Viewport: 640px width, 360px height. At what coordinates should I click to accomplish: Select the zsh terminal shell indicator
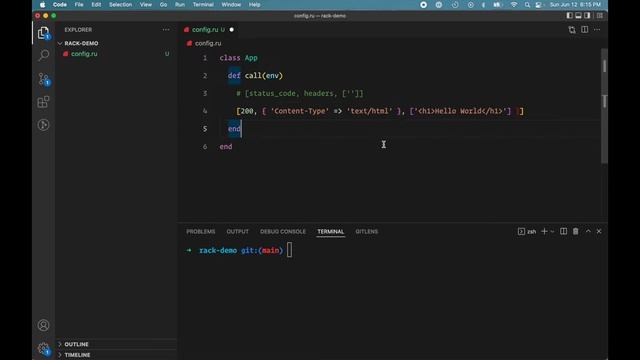(527, 231)
